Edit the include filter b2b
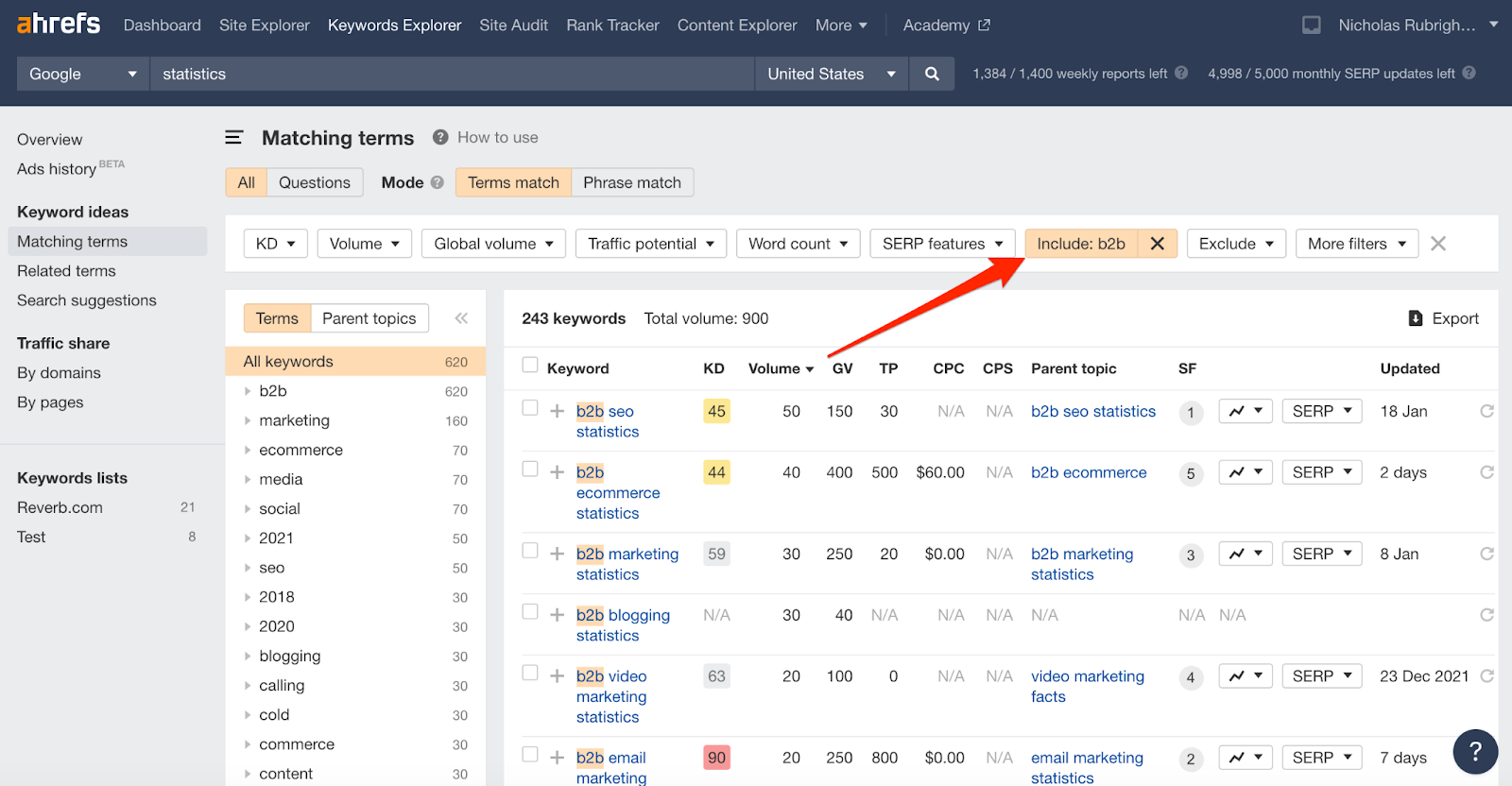 pos(1081,244)
